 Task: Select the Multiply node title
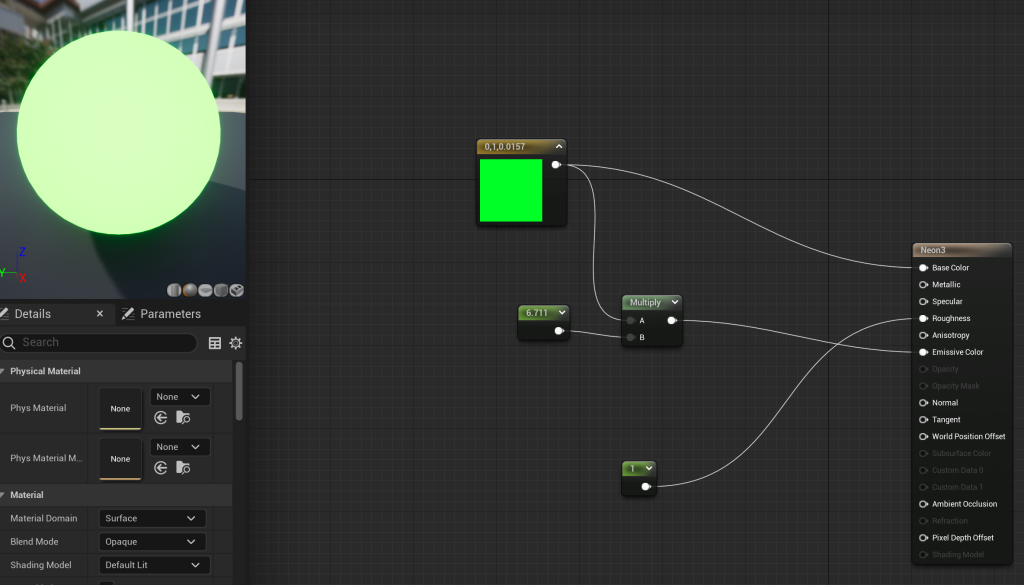(x=645, y=302)
